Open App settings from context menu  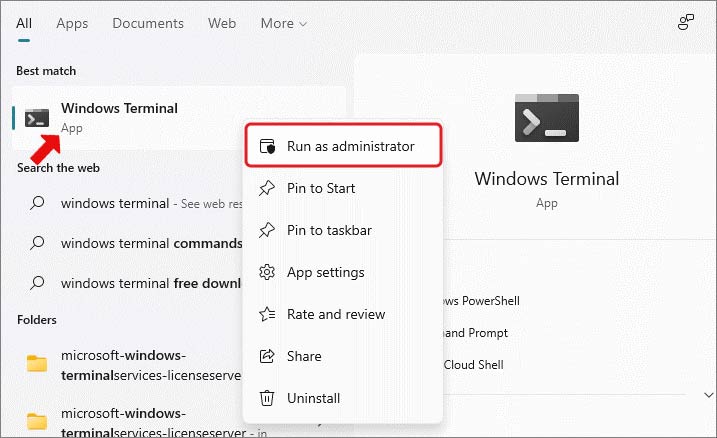[x=343, y=272]
